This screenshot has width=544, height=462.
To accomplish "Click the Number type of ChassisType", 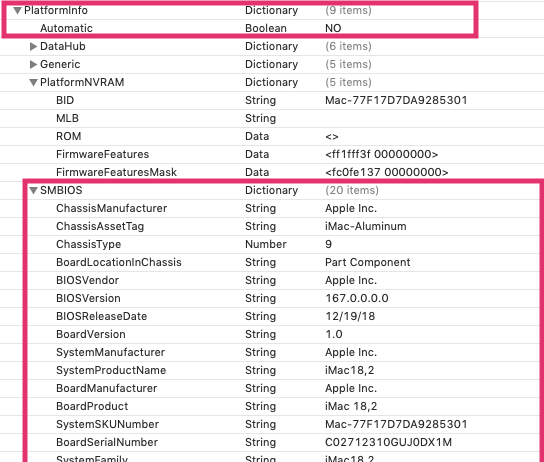I will [x=266, y=244].
